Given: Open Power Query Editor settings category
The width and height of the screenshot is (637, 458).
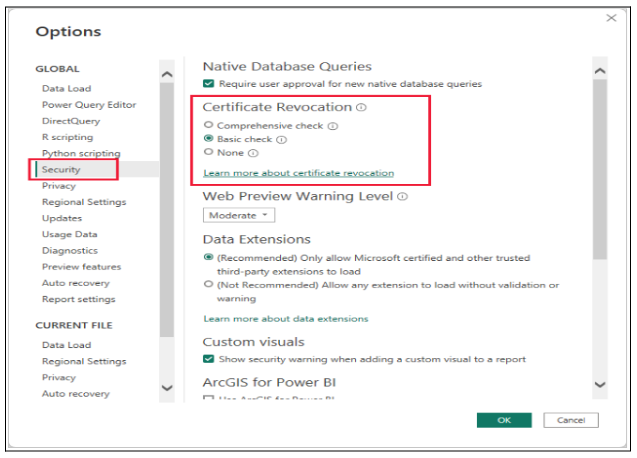Looking at the screenshot, I should point(89,105).
